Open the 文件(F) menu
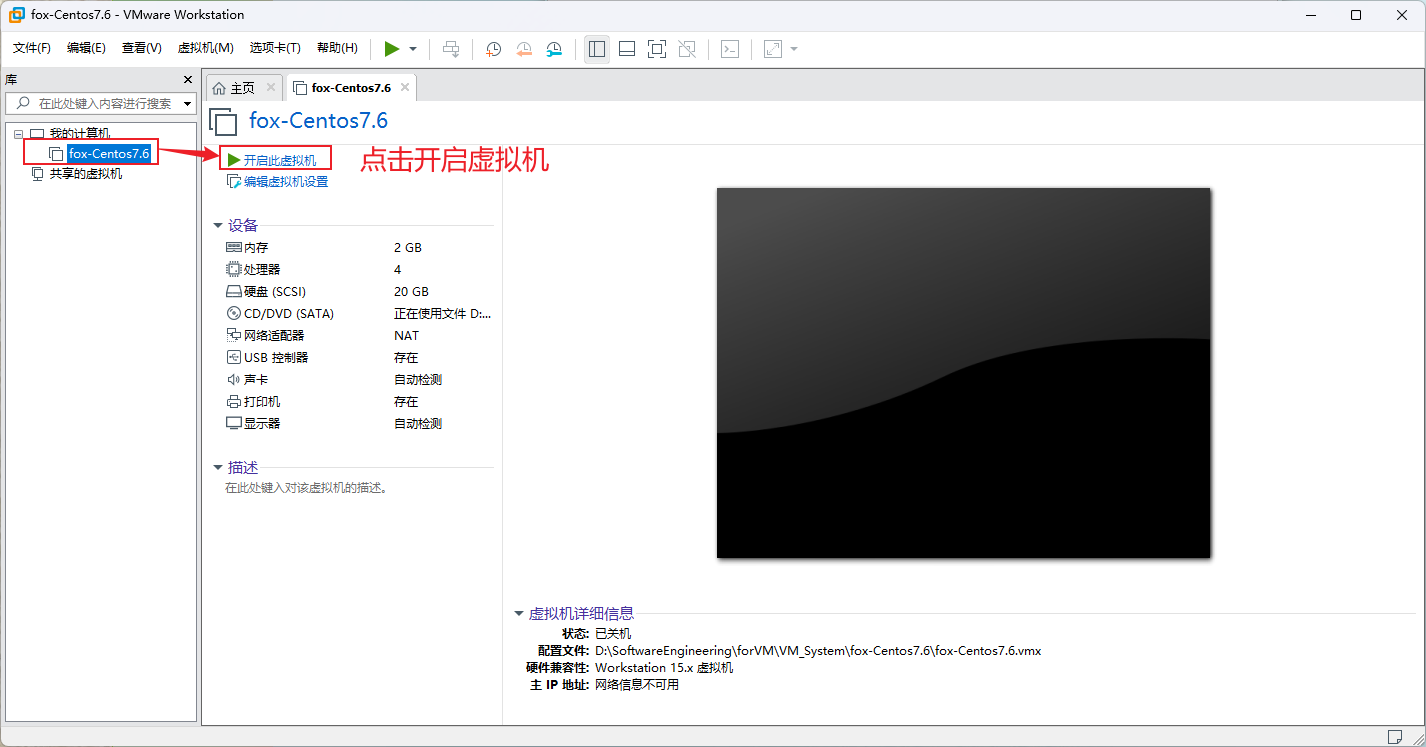 point(32,48)
